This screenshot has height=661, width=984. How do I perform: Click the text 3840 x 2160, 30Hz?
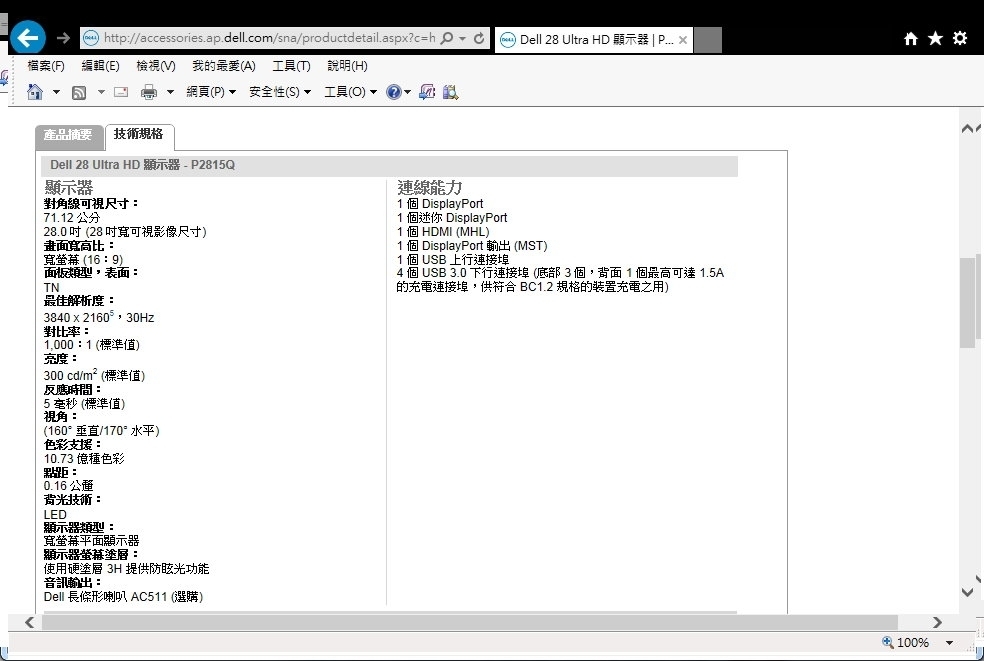click(x=99, y=317)
